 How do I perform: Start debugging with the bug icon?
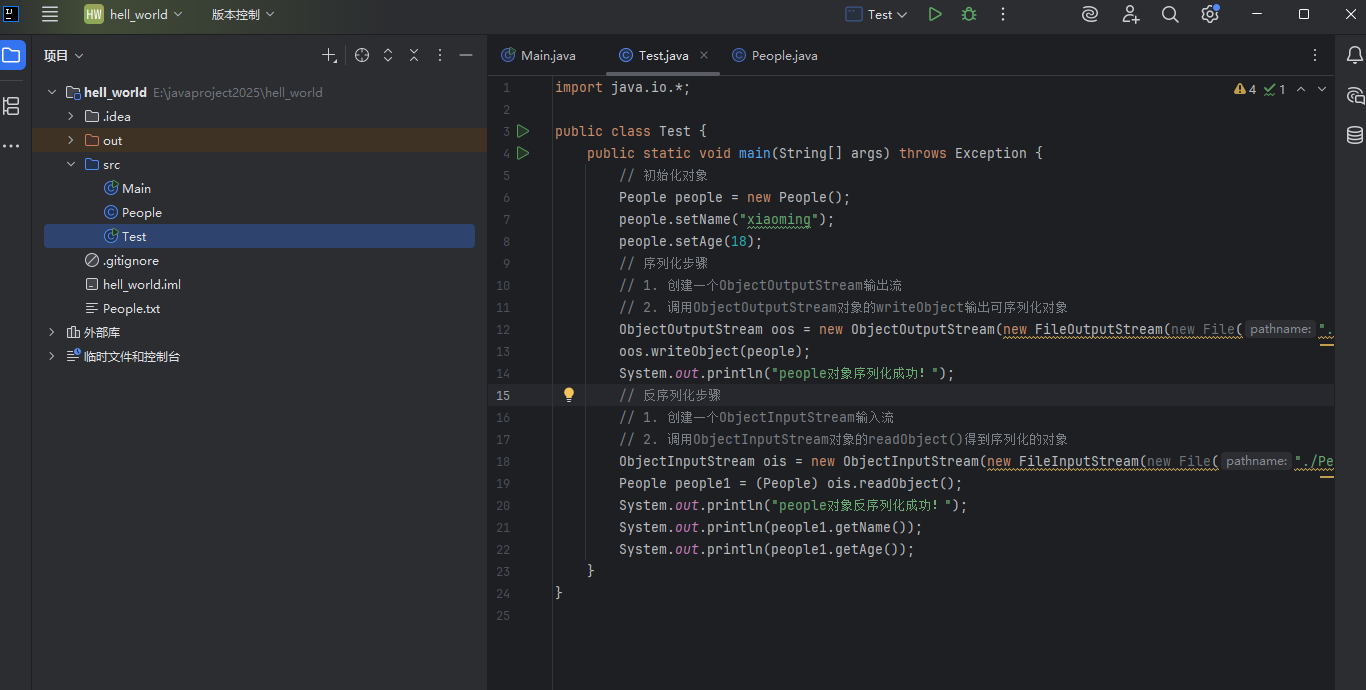tap(968, 14)
